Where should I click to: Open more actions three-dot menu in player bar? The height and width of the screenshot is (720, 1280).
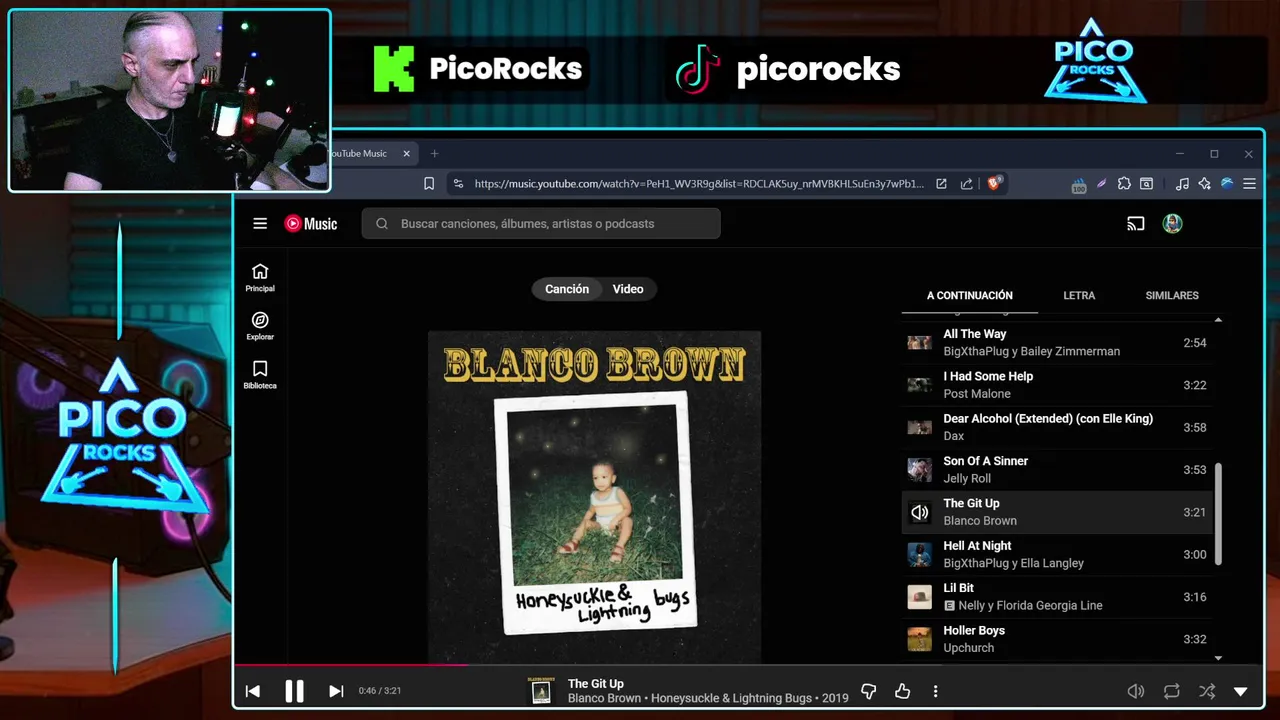935,691
